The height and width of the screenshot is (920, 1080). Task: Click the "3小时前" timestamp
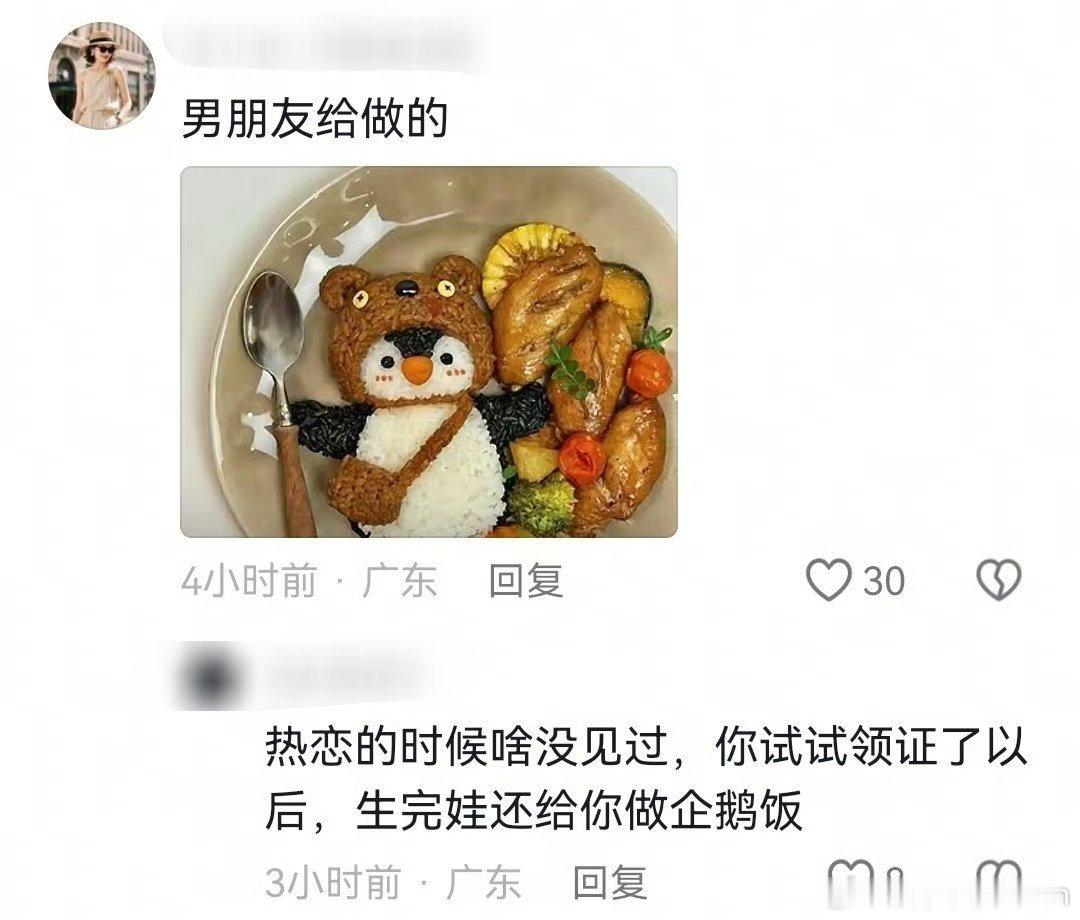coord(333,882)
